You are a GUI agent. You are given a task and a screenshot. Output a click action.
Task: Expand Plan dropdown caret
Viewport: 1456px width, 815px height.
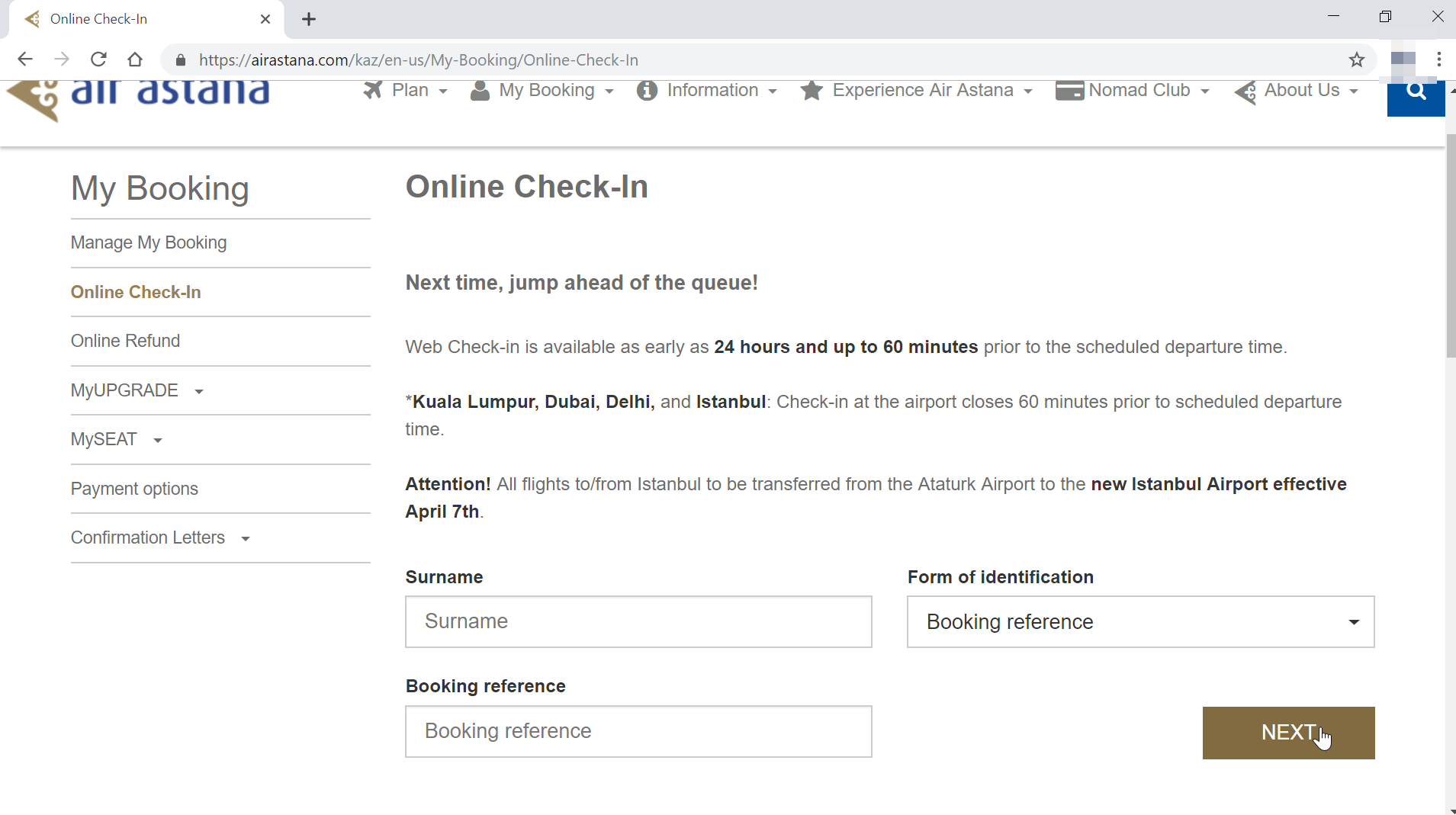pos(443,91)
